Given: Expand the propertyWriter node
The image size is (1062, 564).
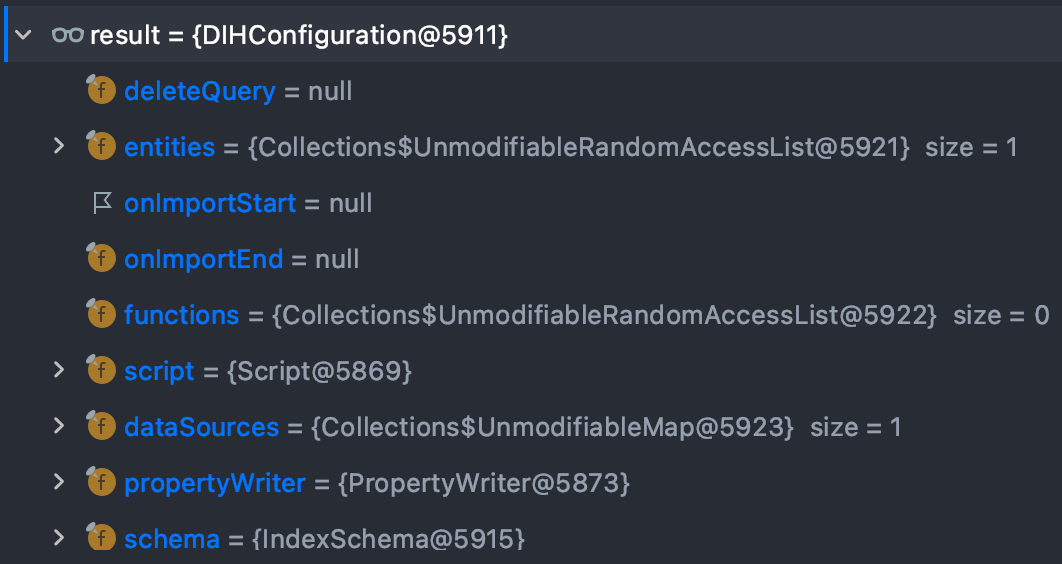Looking at the screenshot, I should pos(59,483).
